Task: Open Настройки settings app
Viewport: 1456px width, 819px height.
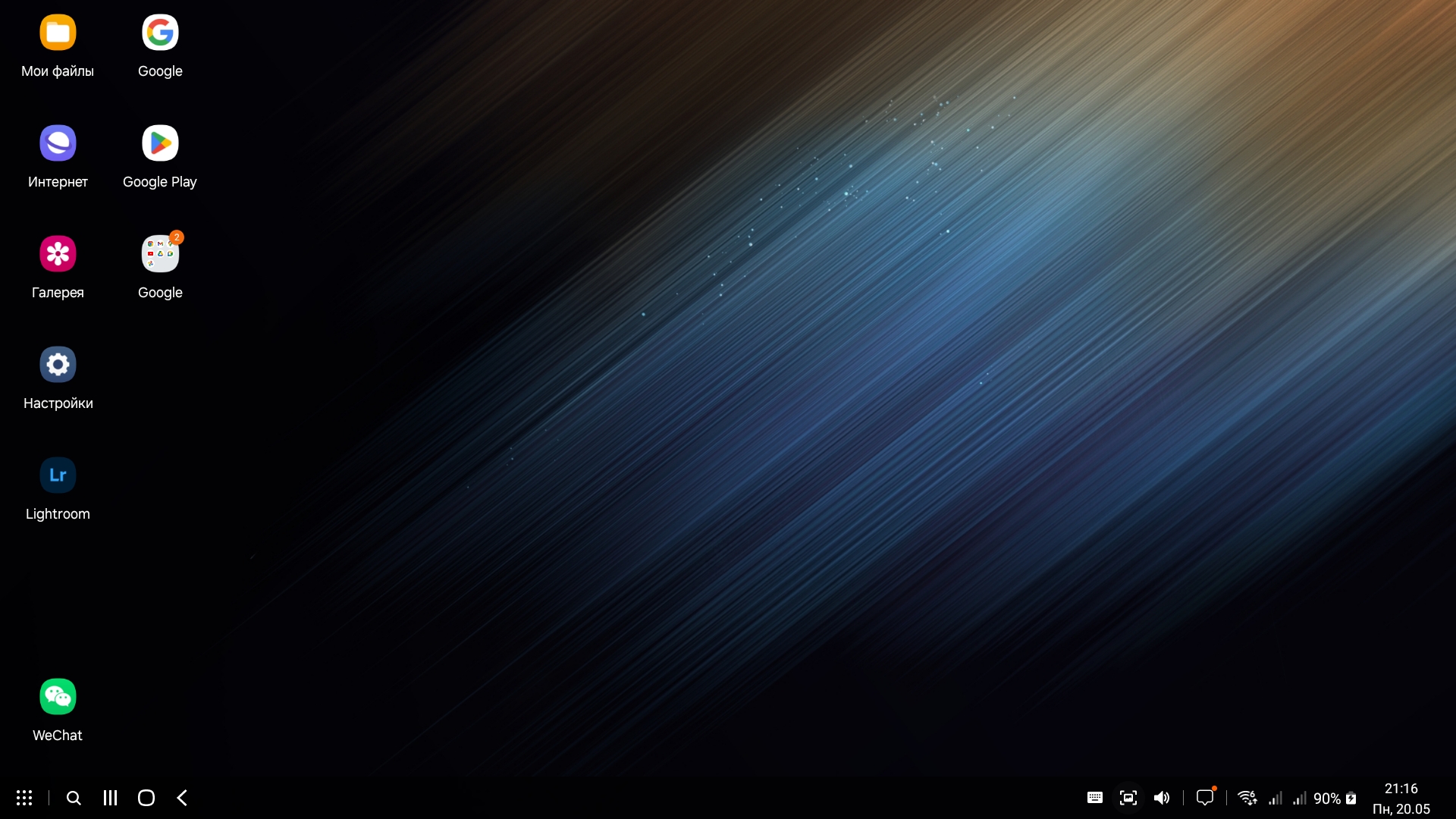Action: coord(58,365)
